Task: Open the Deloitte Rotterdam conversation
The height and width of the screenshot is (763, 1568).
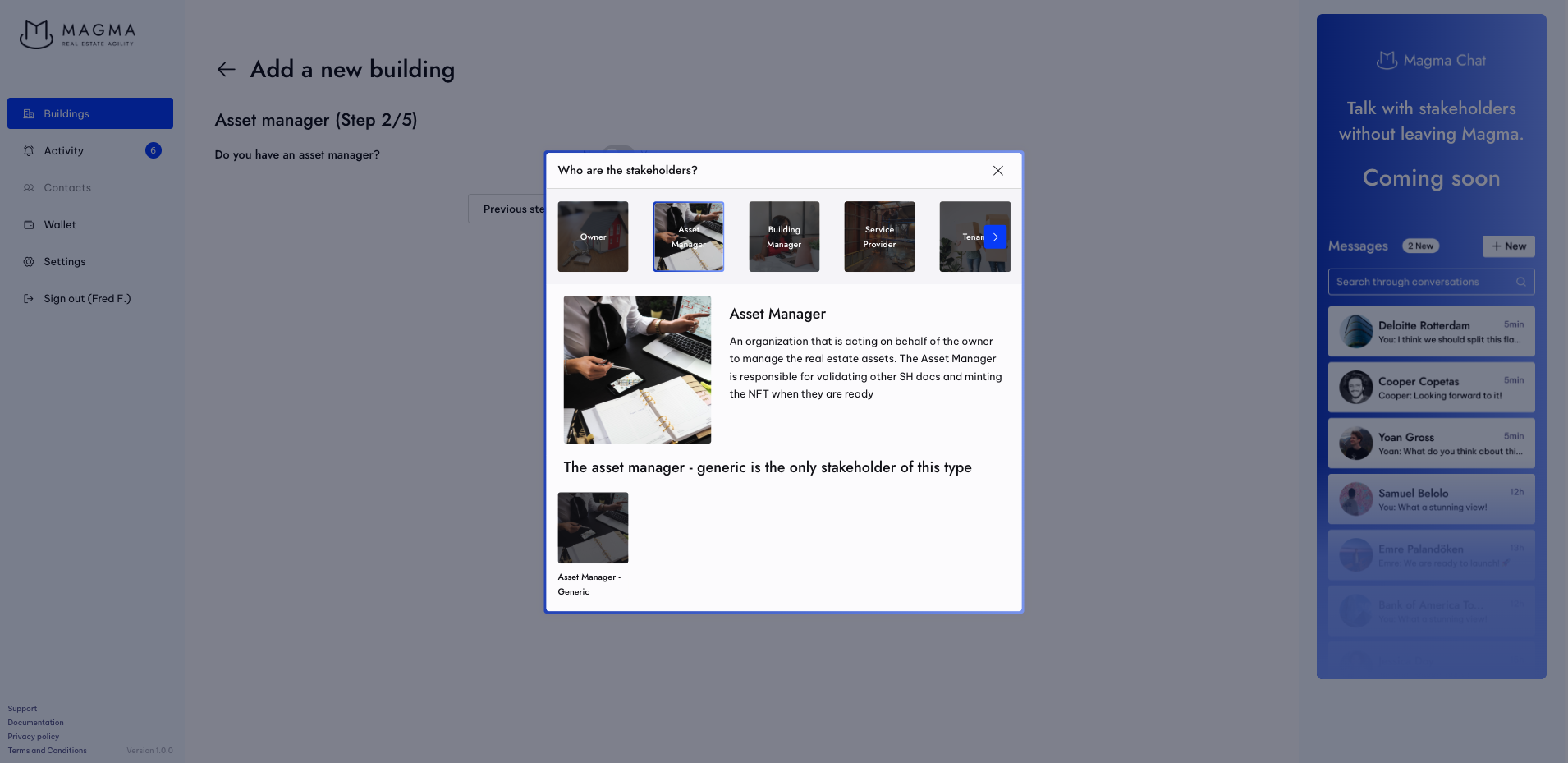Action: [1431, 332]
